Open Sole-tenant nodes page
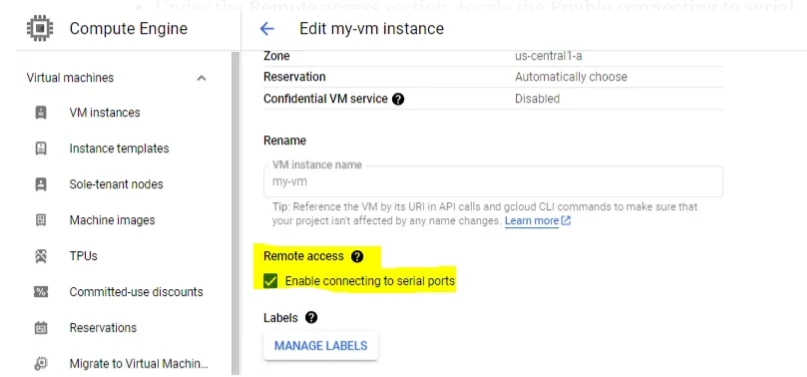Image resolution: width=807 pixels, height=377 pixels. click(116, 184)
